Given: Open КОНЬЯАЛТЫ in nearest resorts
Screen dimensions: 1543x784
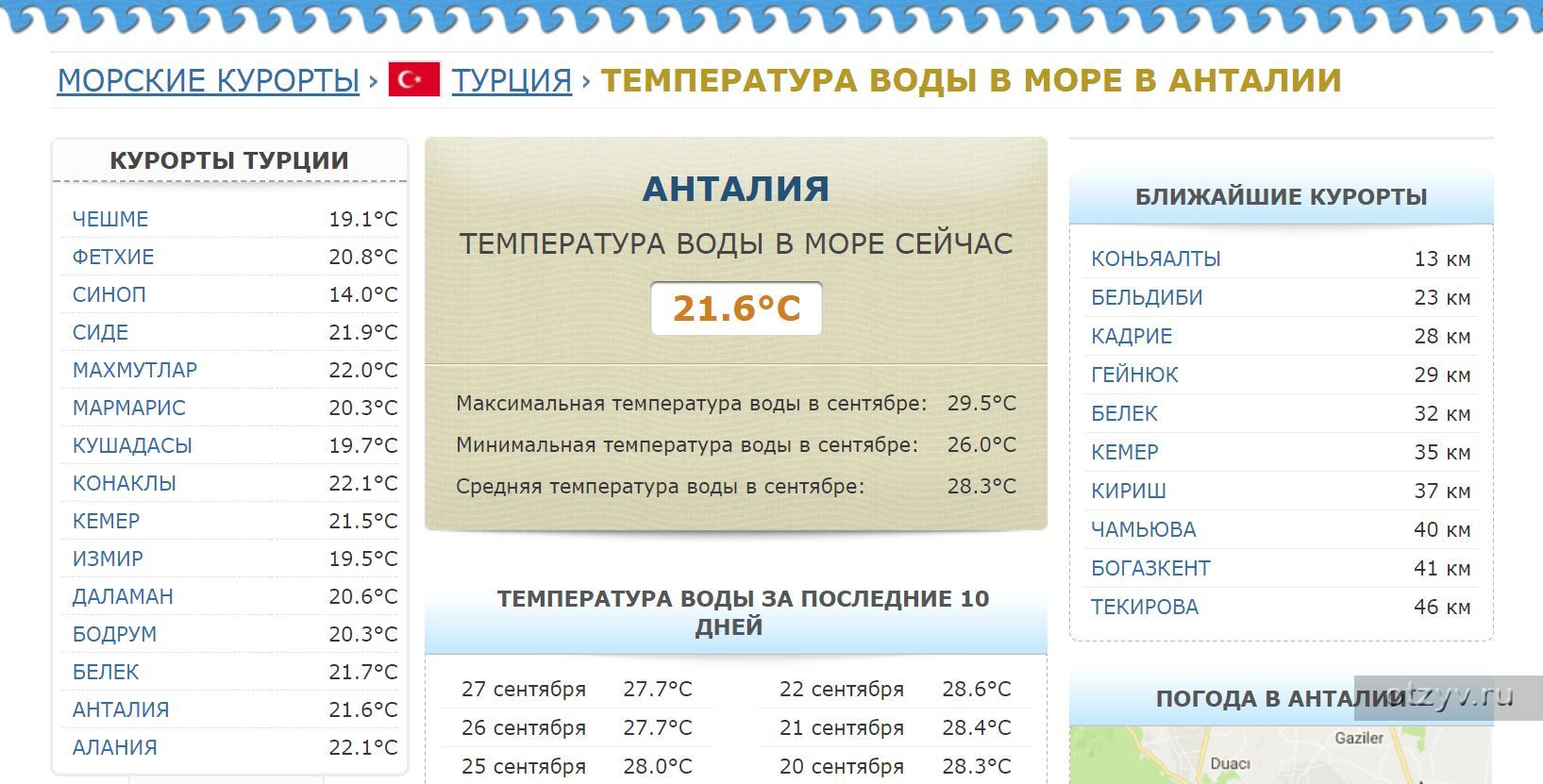Looking at the screenshot, I should pos(1156,259).
